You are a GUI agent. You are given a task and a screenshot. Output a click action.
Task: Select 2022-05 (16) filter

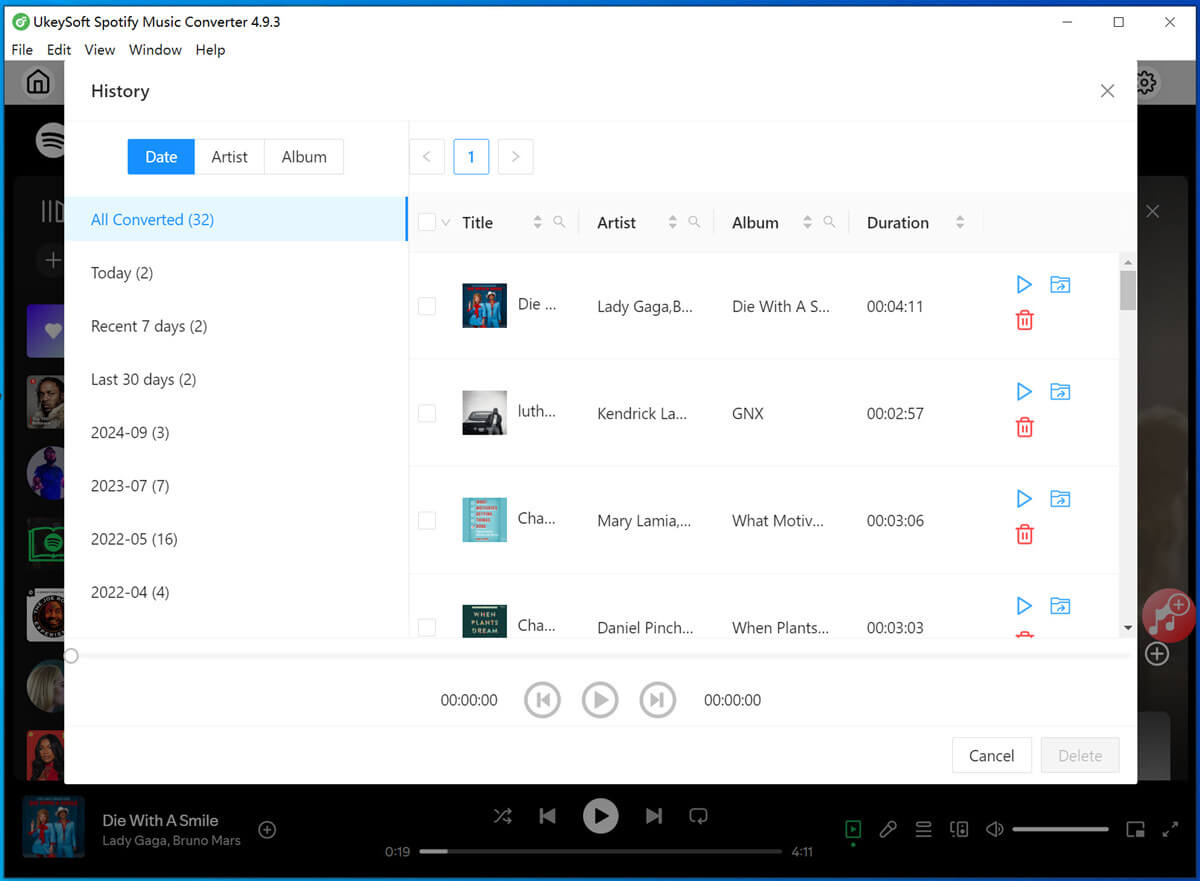pyautogui.click(x=236, y=539)
